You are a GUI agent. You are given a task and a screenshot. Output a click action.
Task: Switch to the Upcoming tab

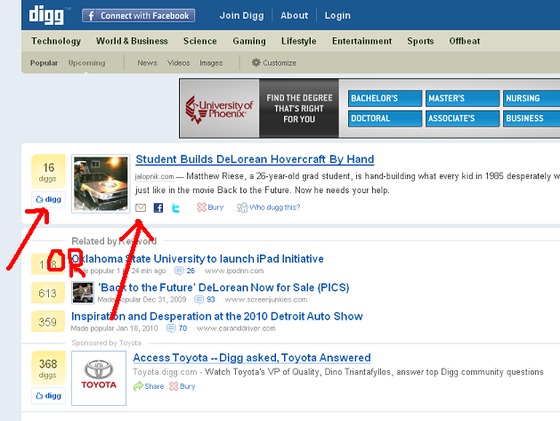(x=86, y=63)
